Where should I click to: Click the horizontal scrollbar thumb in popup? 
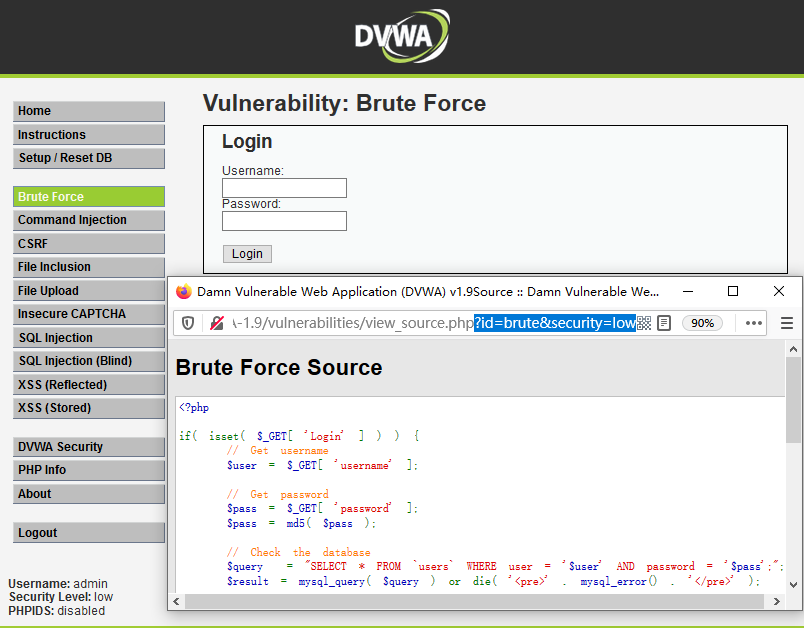click(474, 601)
